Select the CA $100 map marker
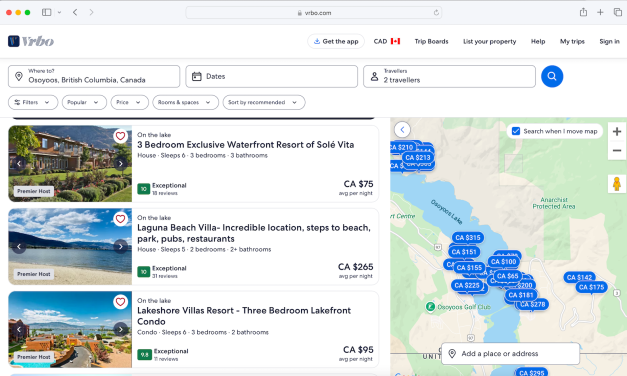Screen dimensions: 627x376 click(x=503, y=262)
